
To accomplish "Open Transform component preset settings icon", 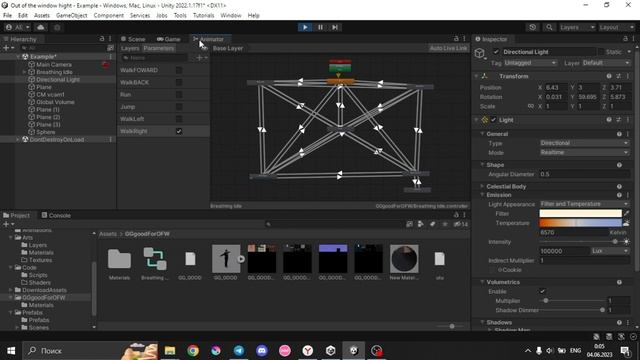I will [618, 76].
